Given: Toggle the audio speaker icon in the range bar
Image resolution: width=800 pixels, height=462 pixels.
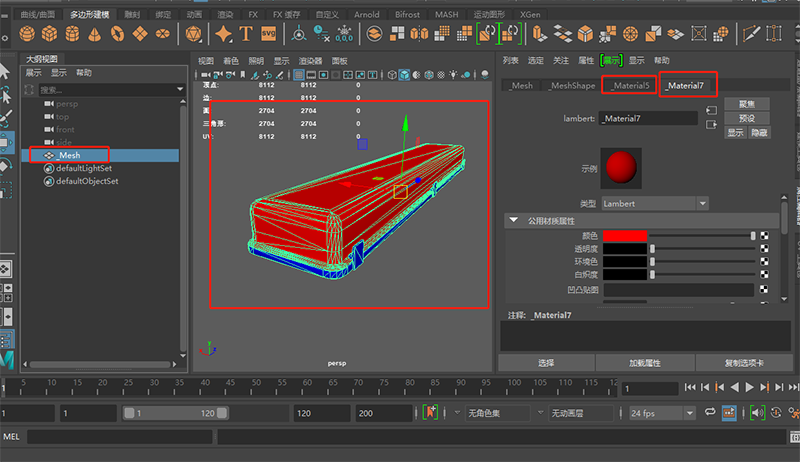Looking at the screenshot, I should pos(758,412).
